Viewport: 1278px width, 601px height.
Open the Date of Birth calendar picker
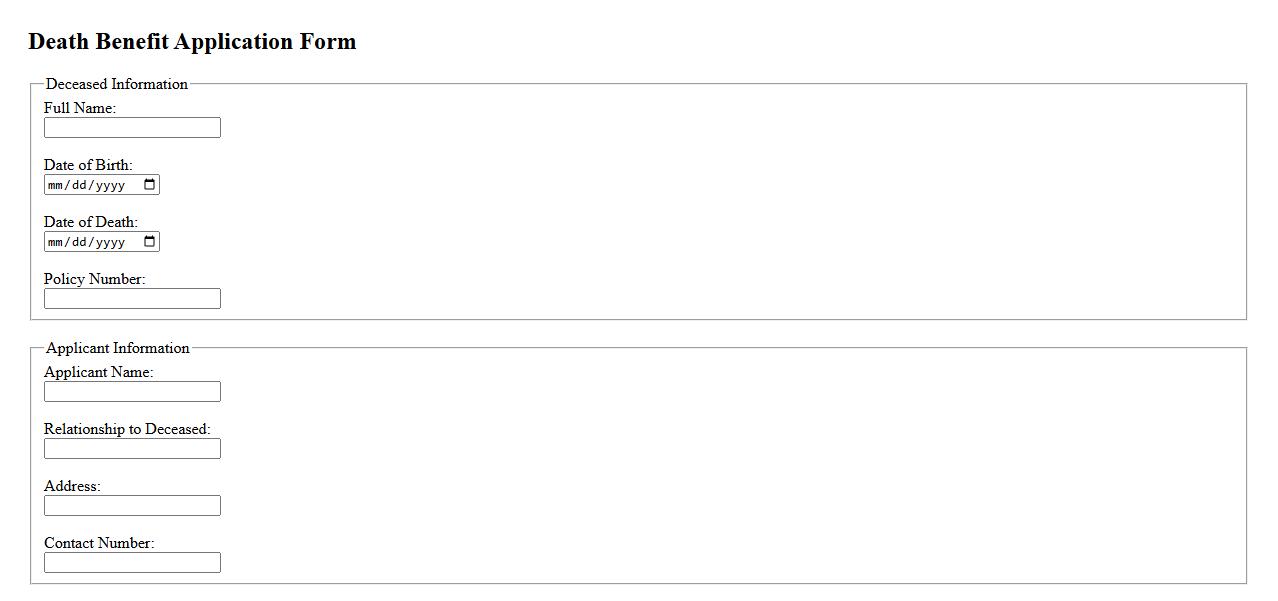pyautogui.click(x=150, y=185)
